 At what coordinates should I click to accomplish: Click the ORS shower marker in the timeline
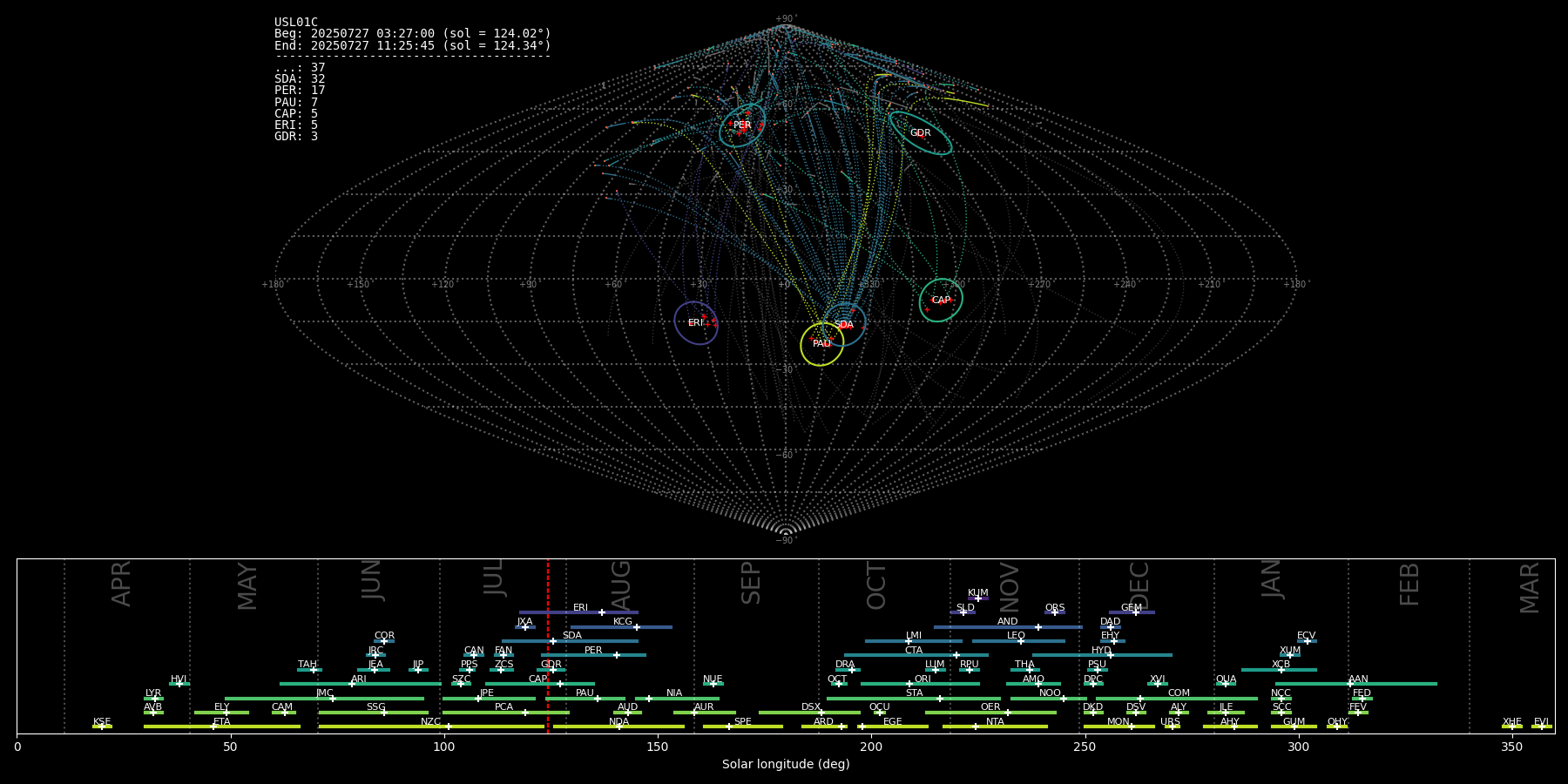click(1055, 612)
